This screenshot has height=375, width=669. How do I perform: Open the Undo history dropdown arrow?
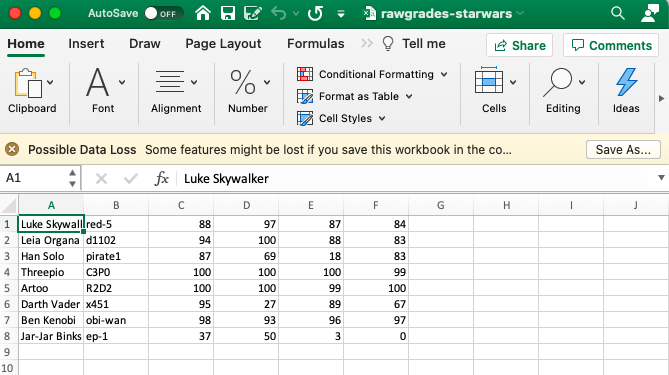pos(296,14)
